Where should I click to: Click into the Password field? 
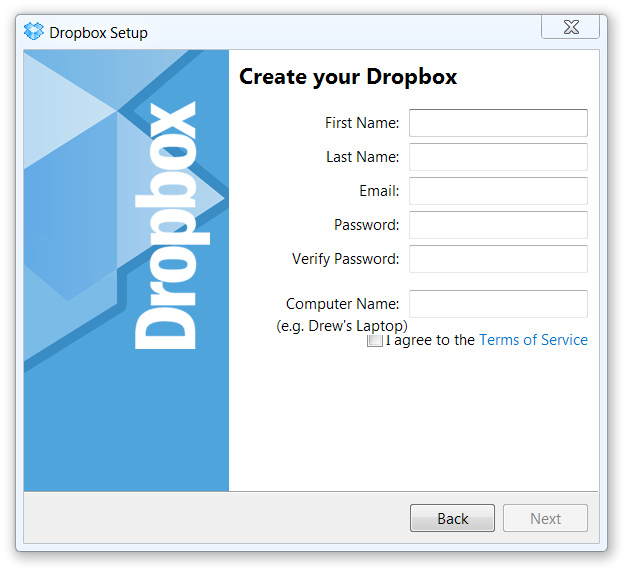point(498,225)
